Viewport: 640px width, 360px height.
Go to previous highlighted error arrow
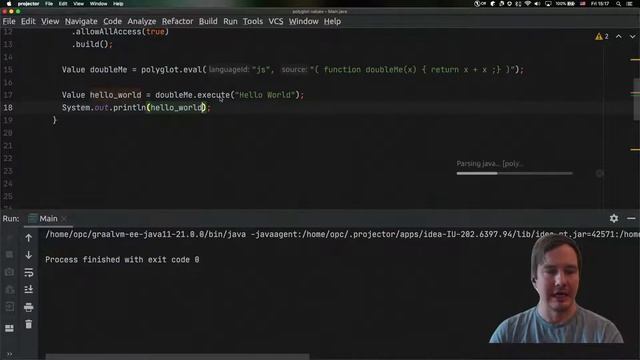click(619, 37)
